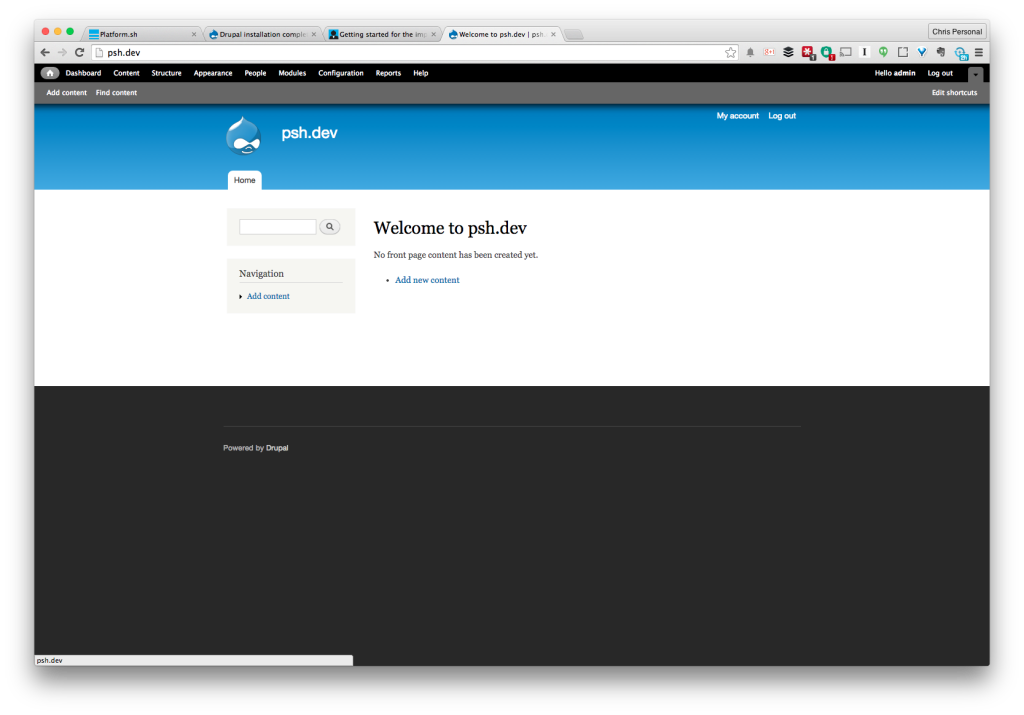Click the psh.dev site name
Viewport: 1024px width, 715px height.
(x=309, y=133)
